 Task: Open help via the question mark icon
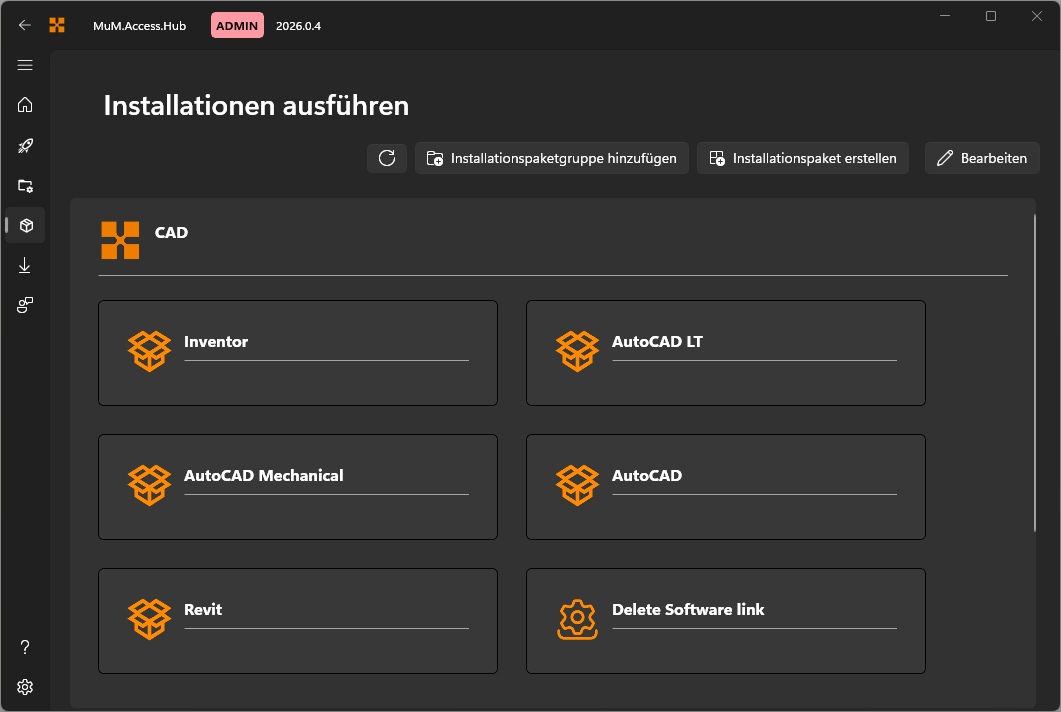25,647
